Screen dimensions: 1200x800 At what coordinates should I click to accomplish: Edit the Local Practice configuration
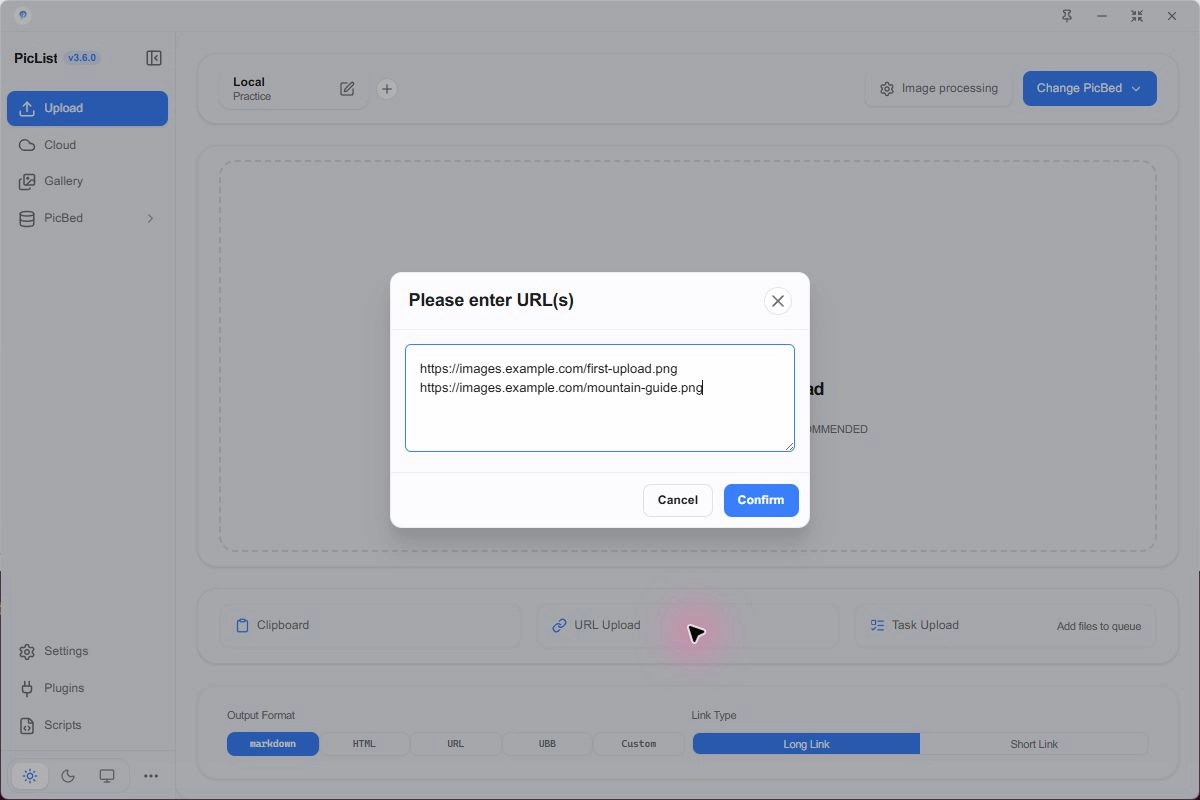[347, 89]
